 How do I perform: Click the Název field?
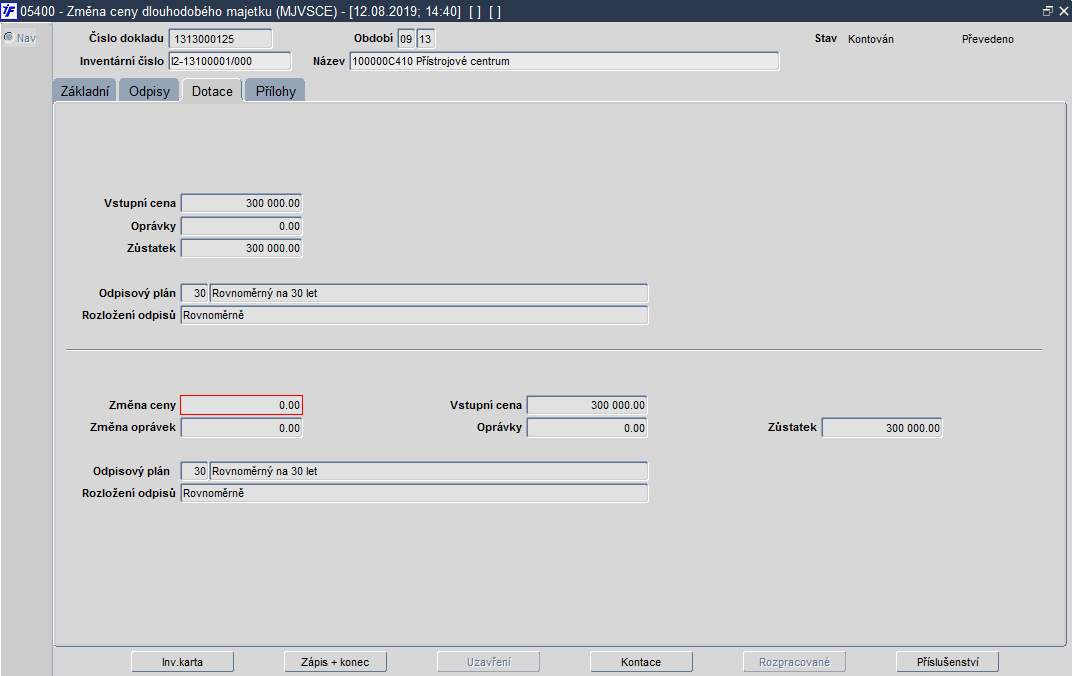(564, 61)
